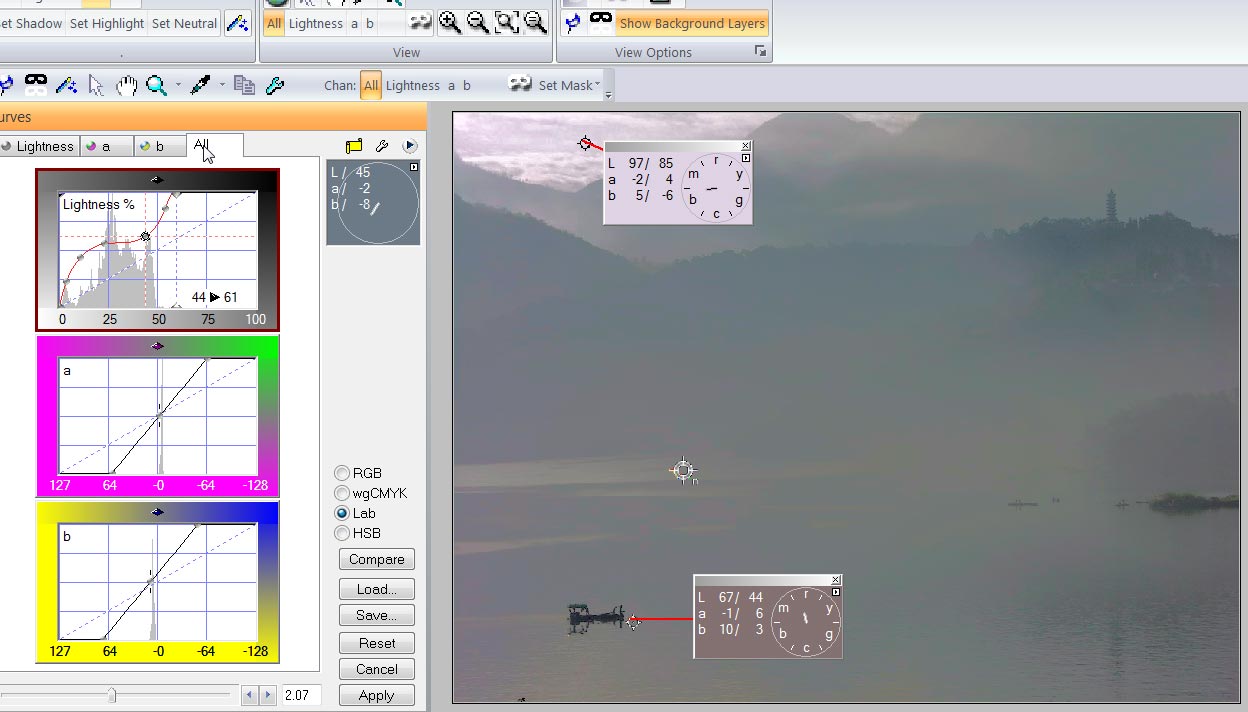Open the b channel curve tab
This screenshot has width=1248, height=712.
tap(156, 146)
